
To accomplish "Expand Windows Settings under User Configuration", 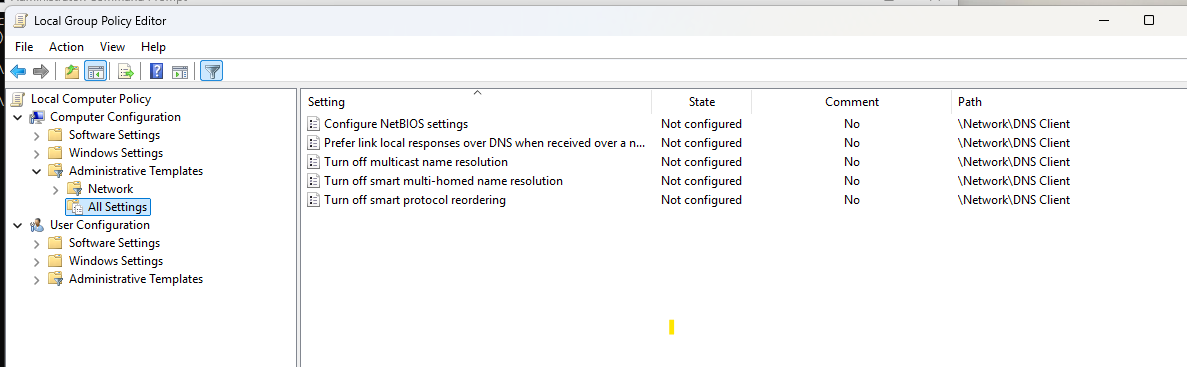I will (x=36, y=261).
